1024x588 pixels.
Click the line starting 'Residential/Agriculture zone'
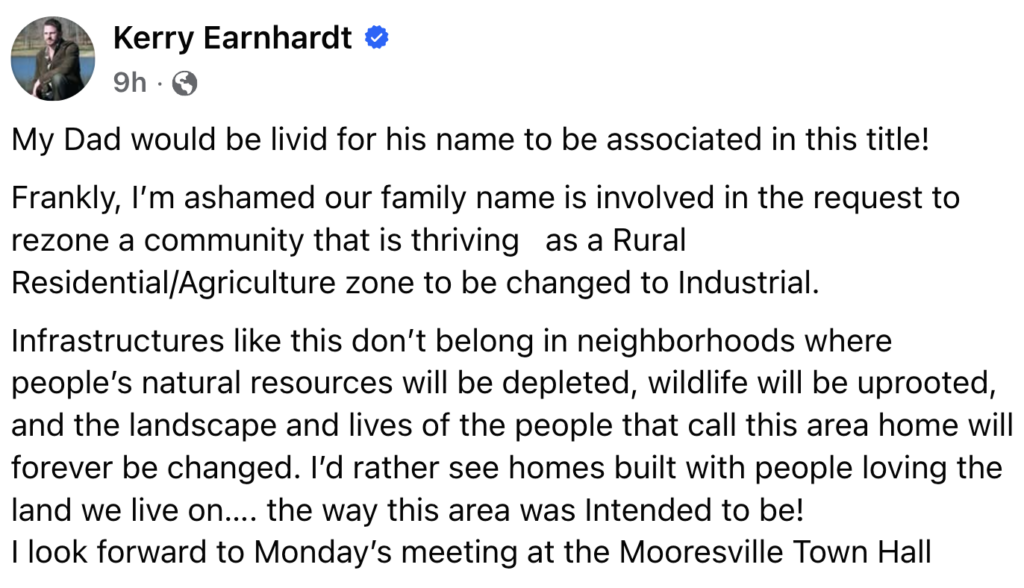pyautogui.click(x=415, y=283)
